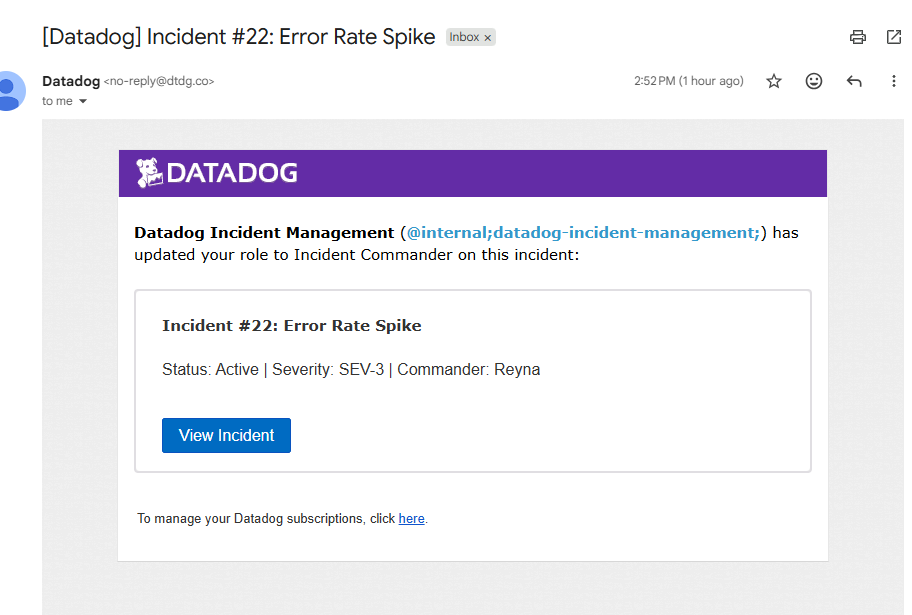912x615 pixels.
Task: Open the email in a new window
Action: (893, 37)
